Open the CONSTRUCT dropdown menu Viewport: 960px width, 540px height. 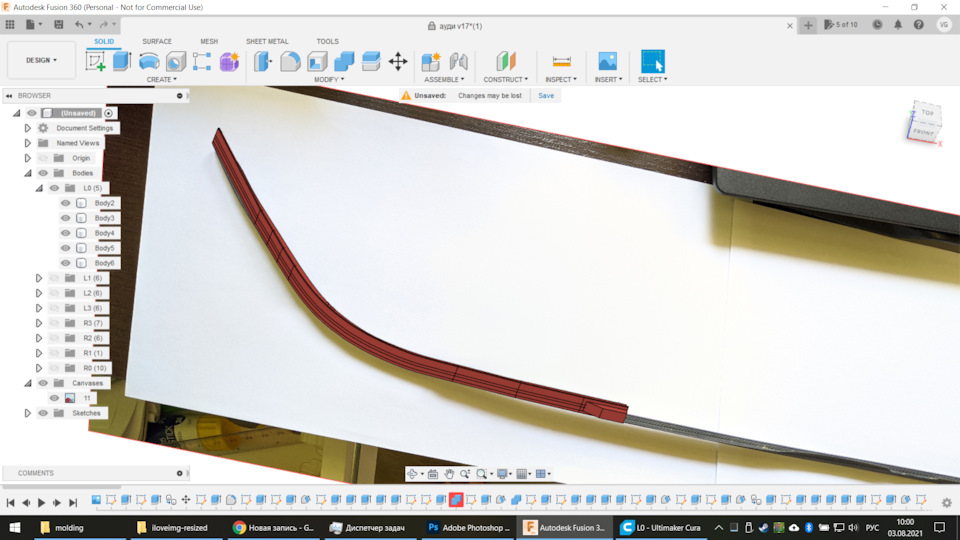point(506,80)
